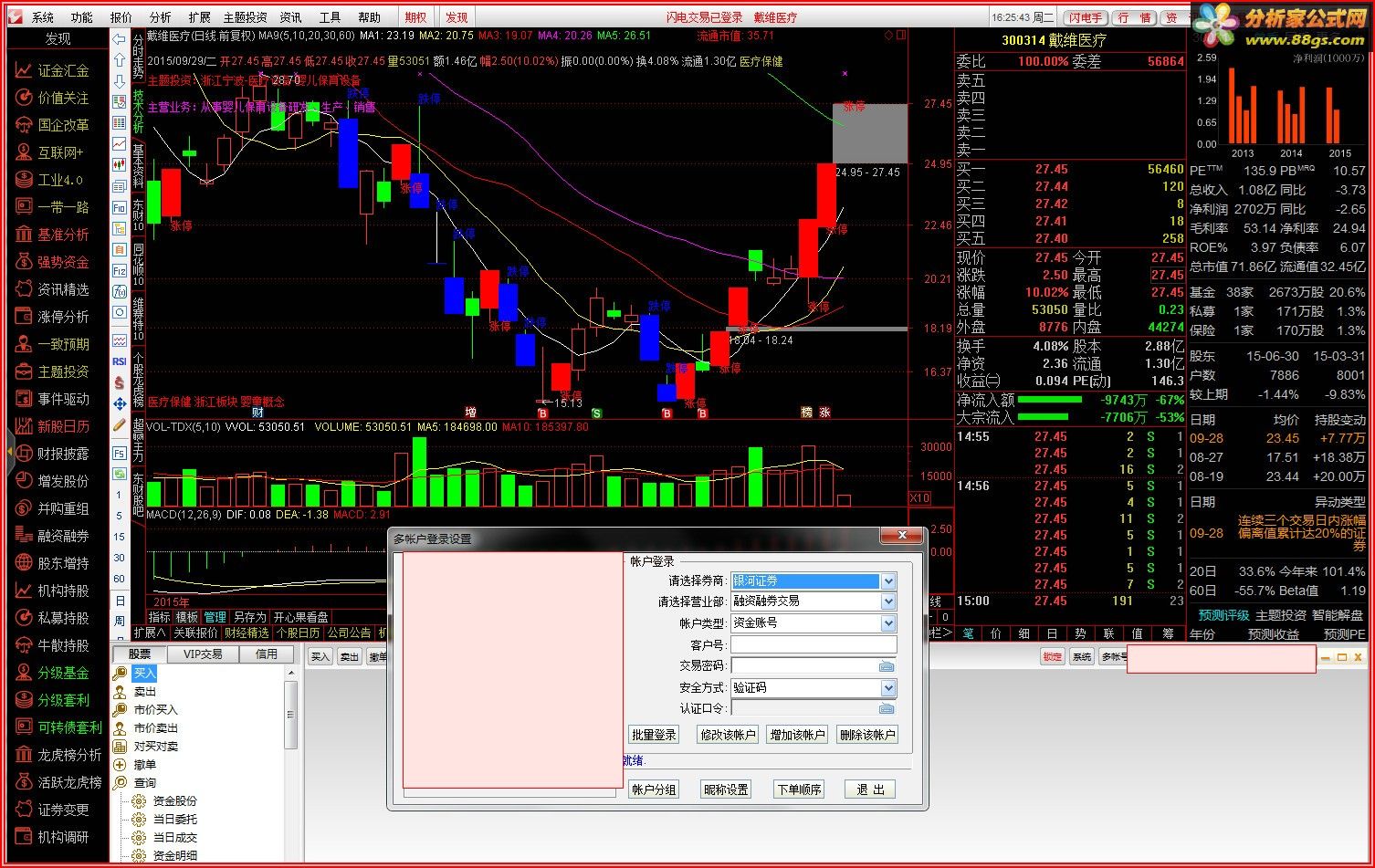Select 60-minute period button
Screen dimensions: 1375x868
[120, 579]
